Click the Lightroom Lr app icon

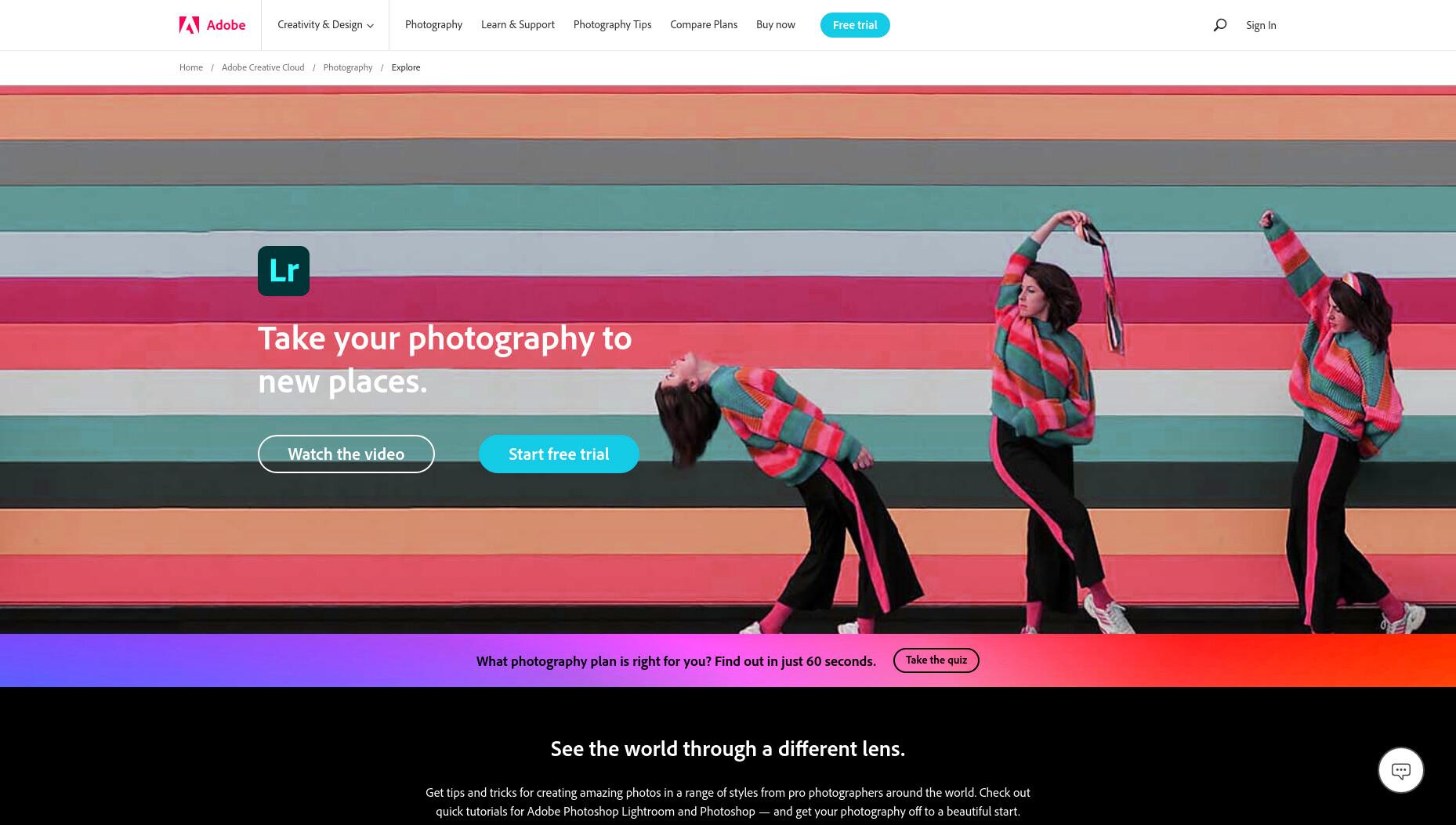[x=284, y=271]
